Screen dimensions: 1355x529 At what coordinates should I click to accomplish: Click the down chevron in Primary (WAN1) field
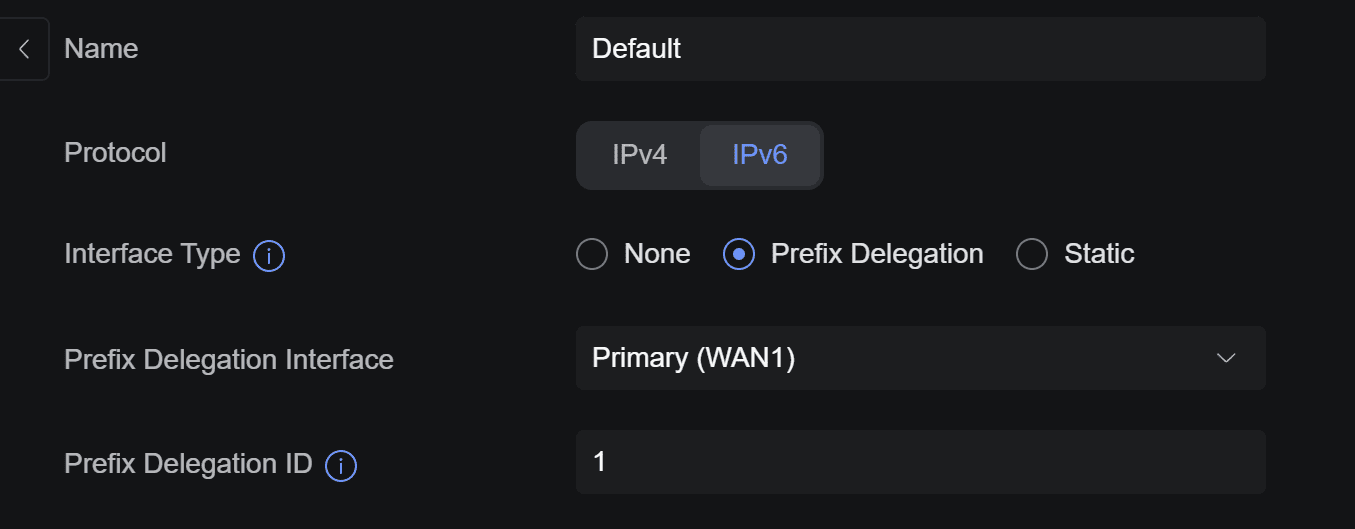[x=1226, y=358]
